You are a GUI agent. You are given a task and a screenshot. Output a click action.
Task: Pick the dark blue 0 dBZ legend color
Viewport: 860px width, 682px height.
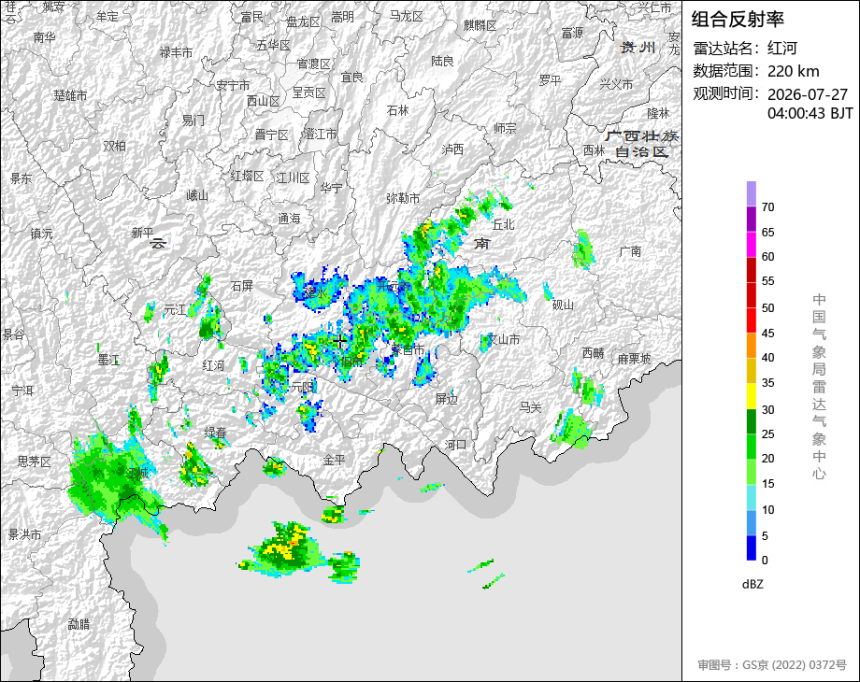click(x=751, y=548)
